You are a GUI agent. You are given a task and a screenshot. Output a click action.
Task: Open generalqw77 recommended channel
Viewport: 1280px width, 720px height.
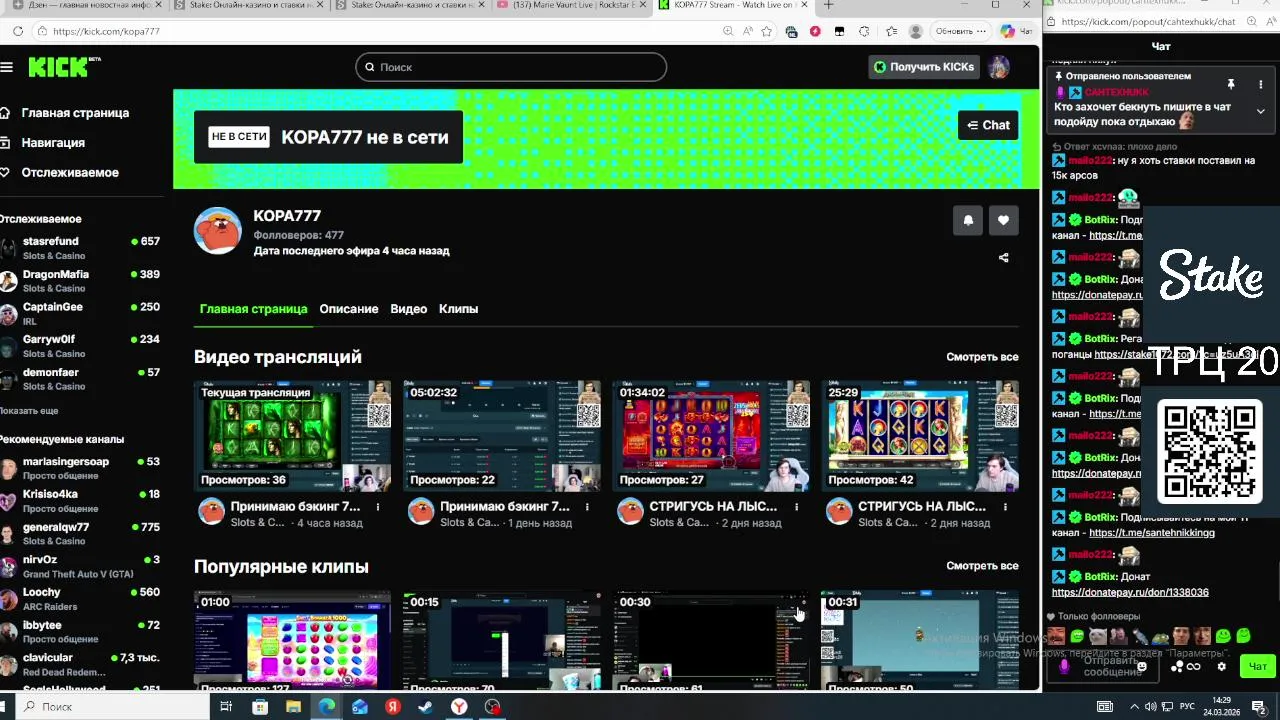click(x=80, y=534)
